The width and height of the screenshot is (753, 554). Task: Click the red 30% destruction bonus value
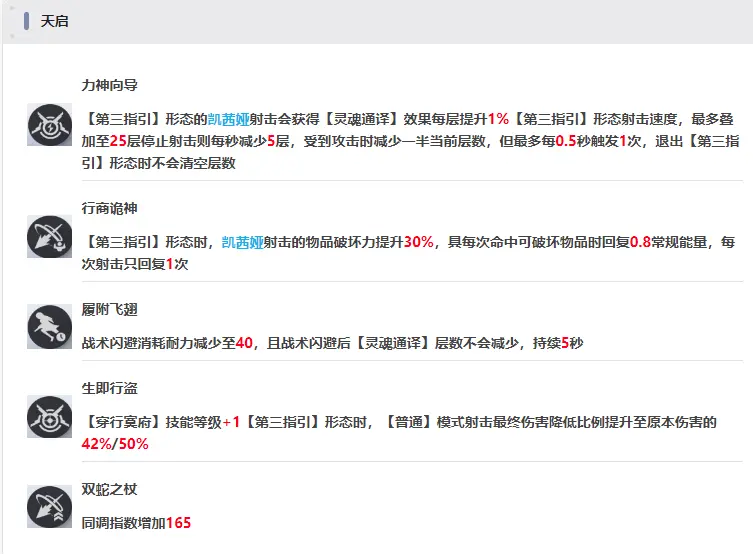pos(418,242)
